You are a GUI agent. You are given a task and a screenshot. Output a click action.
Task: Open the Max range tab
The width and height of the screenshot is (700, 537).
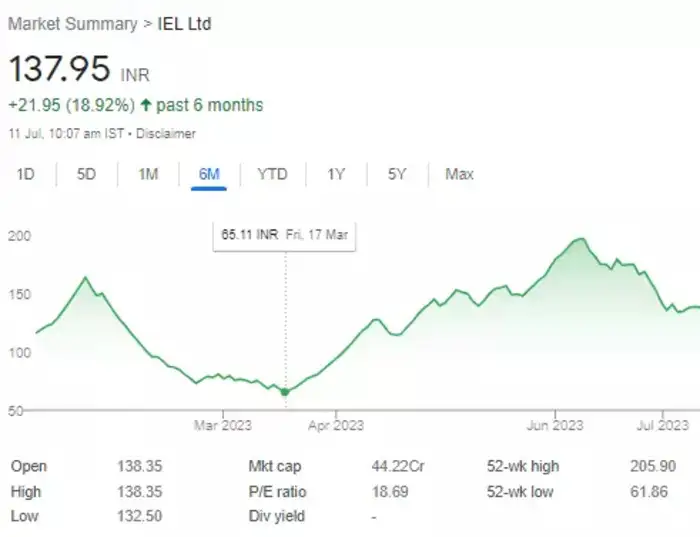459,174
